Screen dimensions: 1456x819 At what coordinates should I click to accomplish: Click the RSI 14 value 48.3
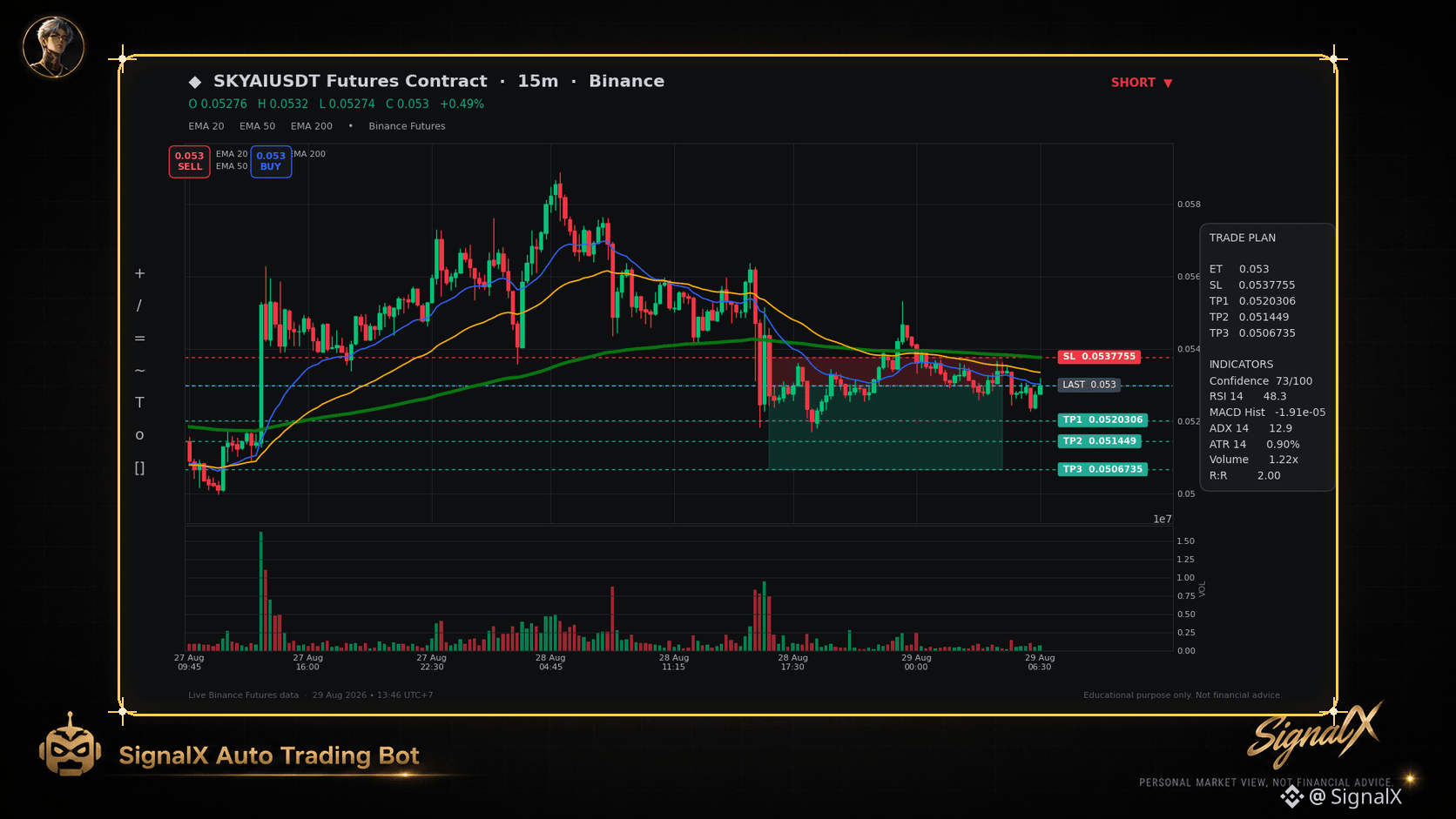tap(1275, 397)
